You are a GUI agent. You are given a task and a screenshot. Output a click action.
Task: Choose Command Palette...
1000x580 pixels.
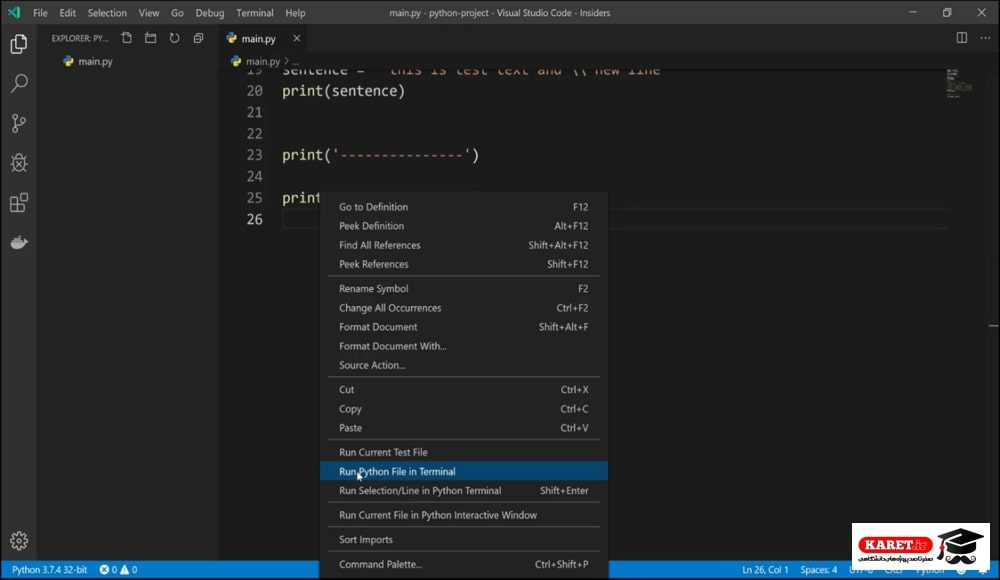click(x=464, y=564)
